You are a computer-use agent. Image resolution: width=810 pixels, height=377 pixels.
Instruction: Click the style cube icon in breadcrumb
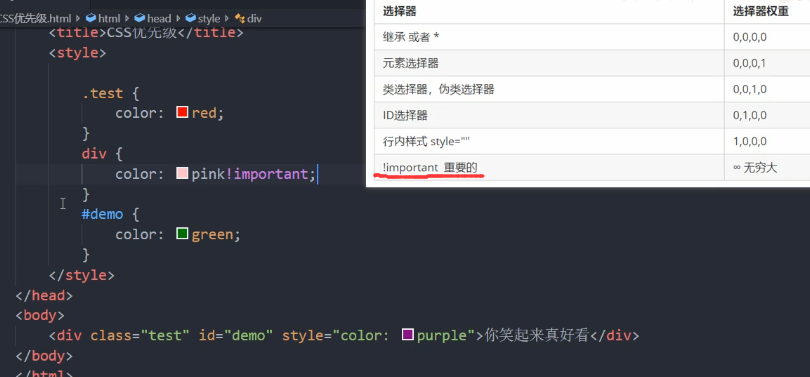click(x=191, y=19)
